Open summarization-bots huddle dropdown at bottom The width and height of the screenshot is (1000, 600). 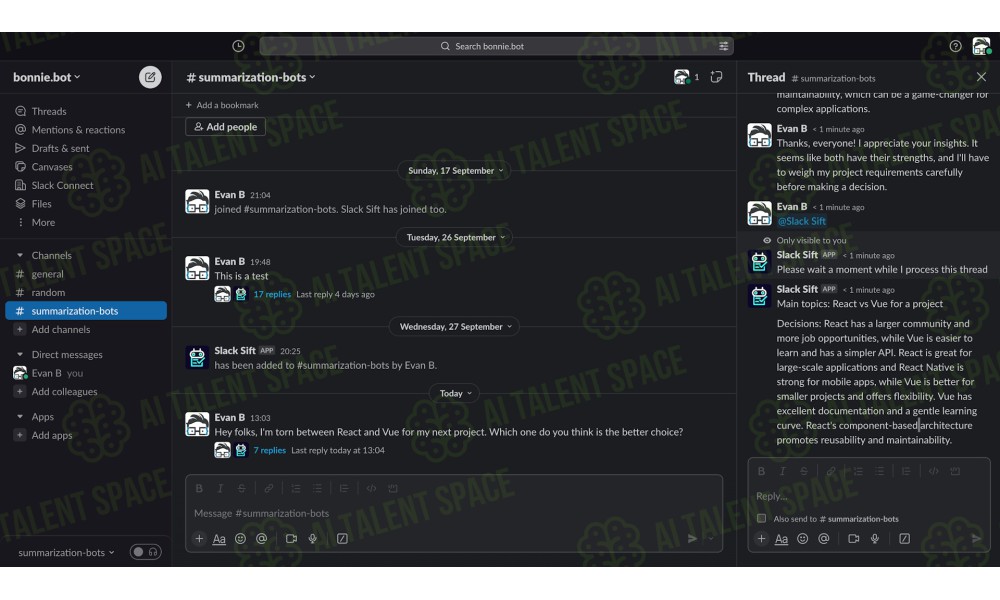(66, 552)
